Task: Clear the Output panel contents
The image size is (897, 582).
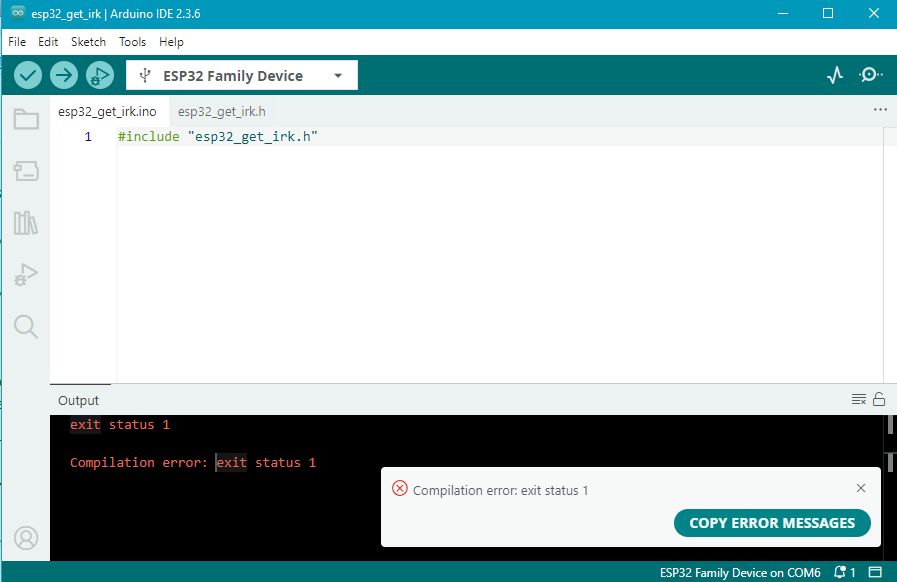Action: [858, 399]
